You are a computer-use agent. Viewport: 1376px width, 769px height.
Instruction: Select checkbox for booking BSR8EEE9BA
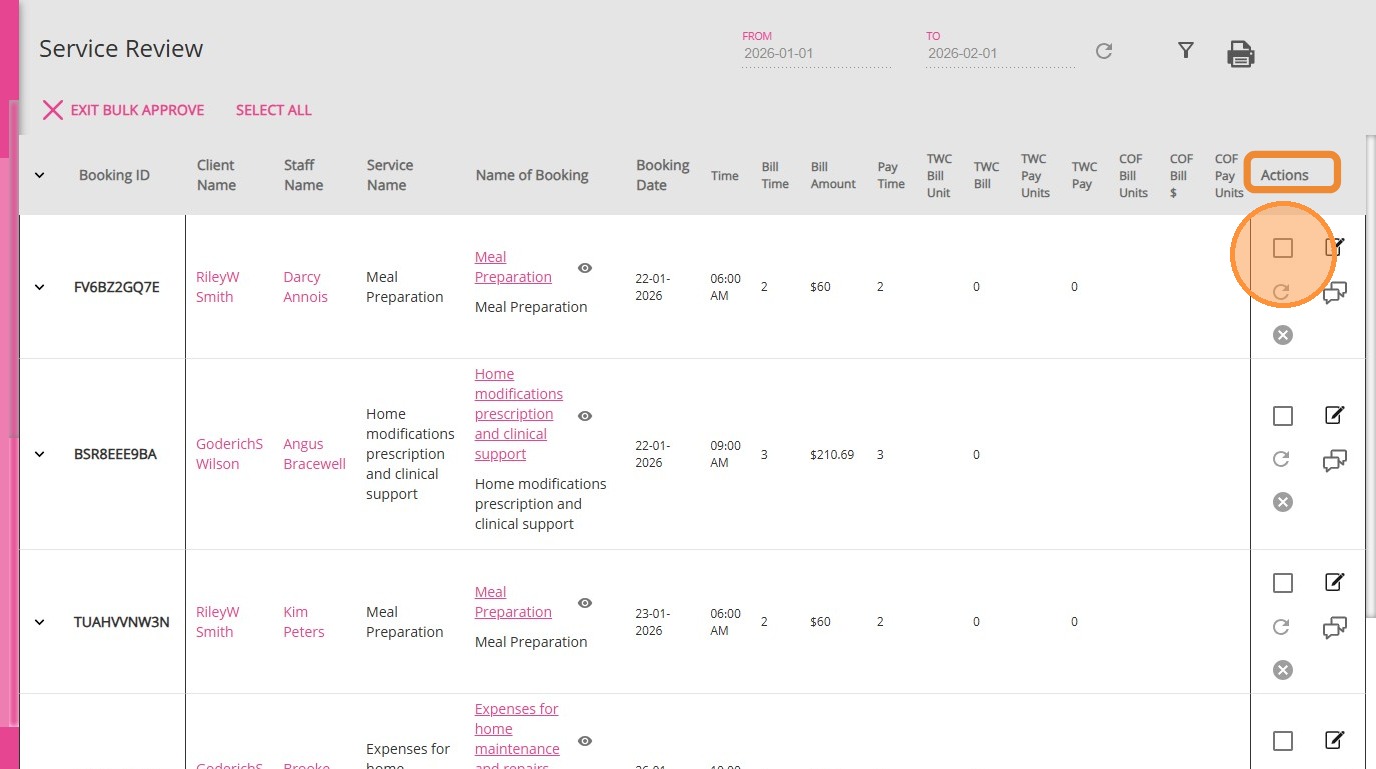[x=1283, y=416]
